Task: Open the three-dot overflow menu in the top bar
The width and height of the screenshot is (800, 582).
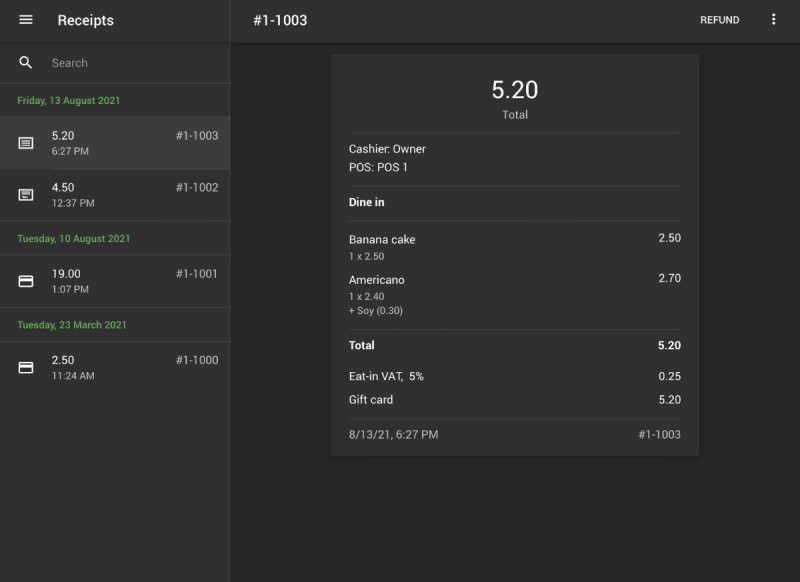Action: [775, 20]
